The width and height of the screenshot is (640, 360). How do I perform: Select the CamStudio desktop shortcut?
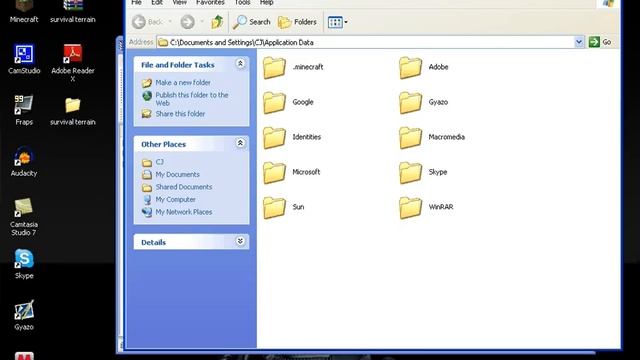pyautogui.click(x=24, y=60)
